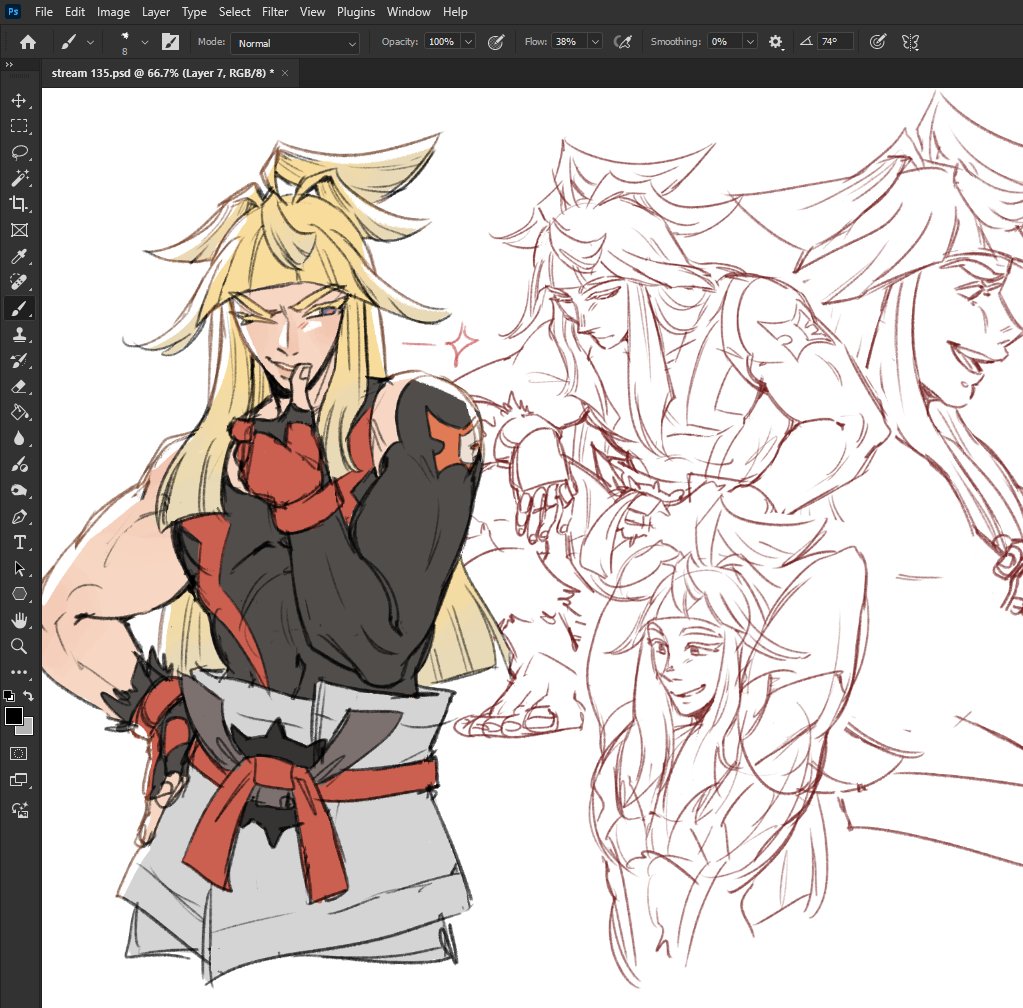Click the brush angle 74° field

(x=835, y=42)
